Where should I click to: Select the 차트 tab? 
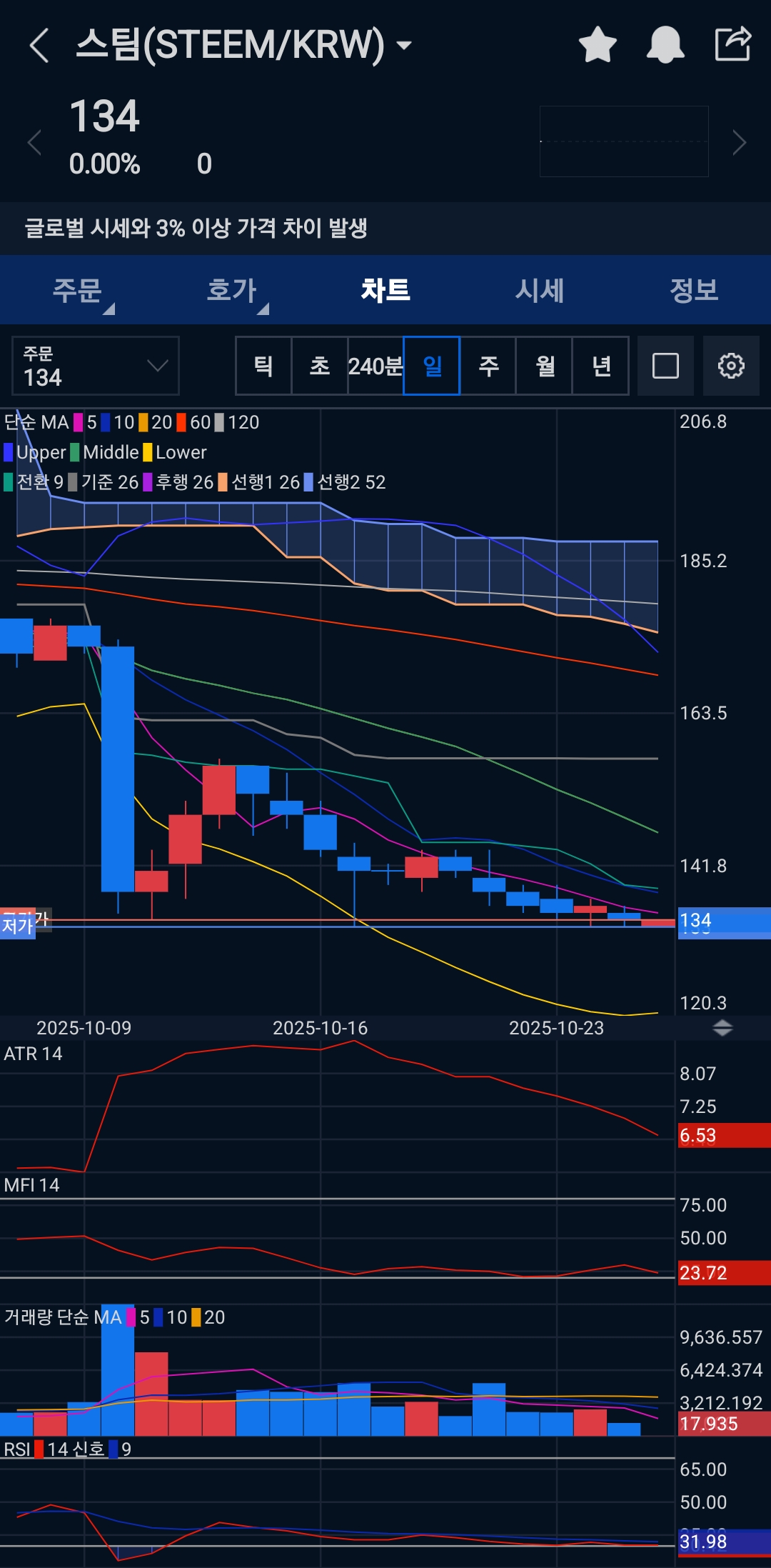pos(385,290)
